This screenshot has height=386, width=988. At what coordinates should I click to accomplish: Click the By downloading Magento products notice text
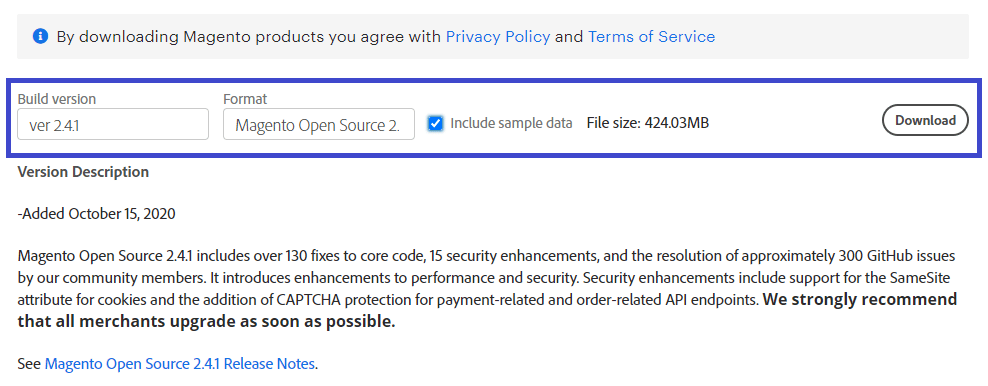pyautogui.click(x=386, y=37)
